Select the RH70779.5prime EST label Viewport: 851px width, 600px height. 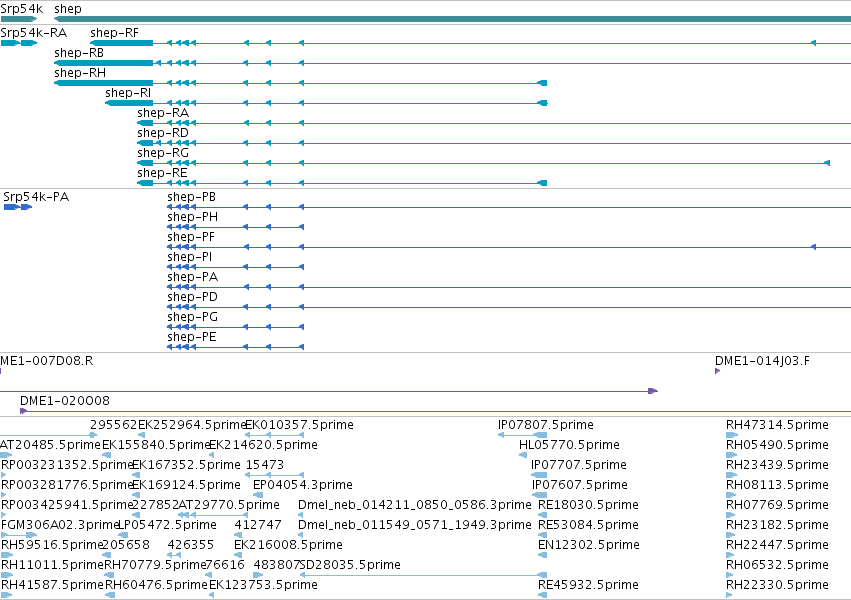[155, 565]
